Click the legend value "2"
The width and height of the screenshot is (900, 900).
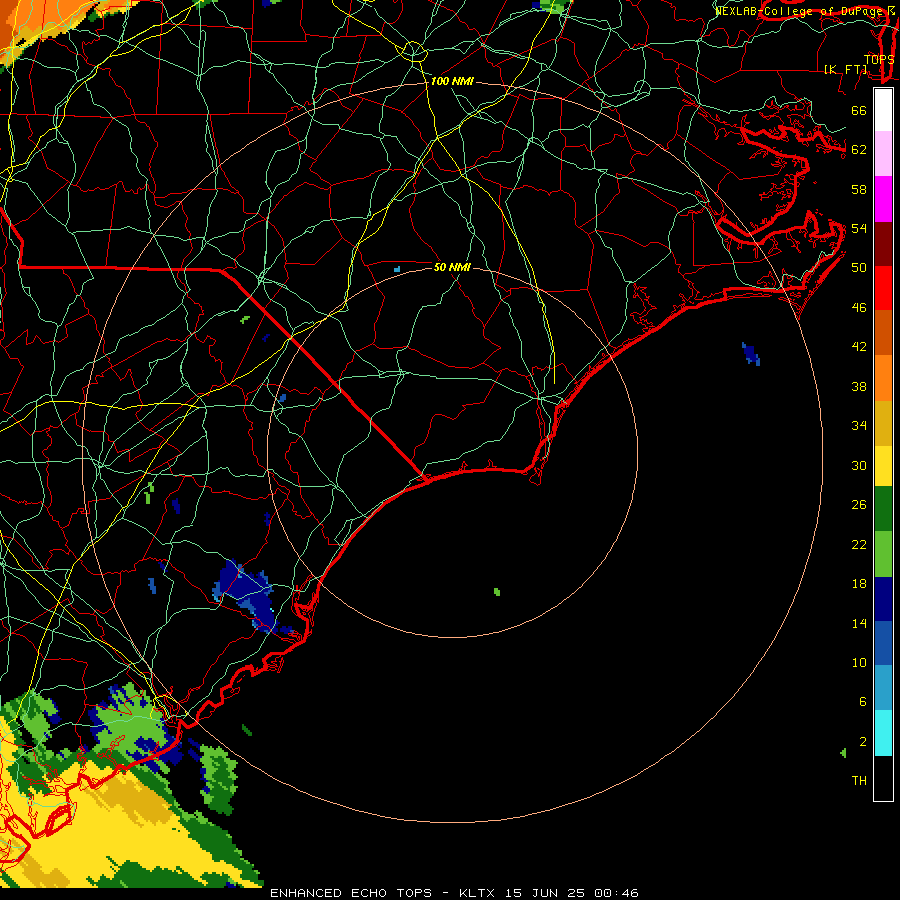click(863, 741)
